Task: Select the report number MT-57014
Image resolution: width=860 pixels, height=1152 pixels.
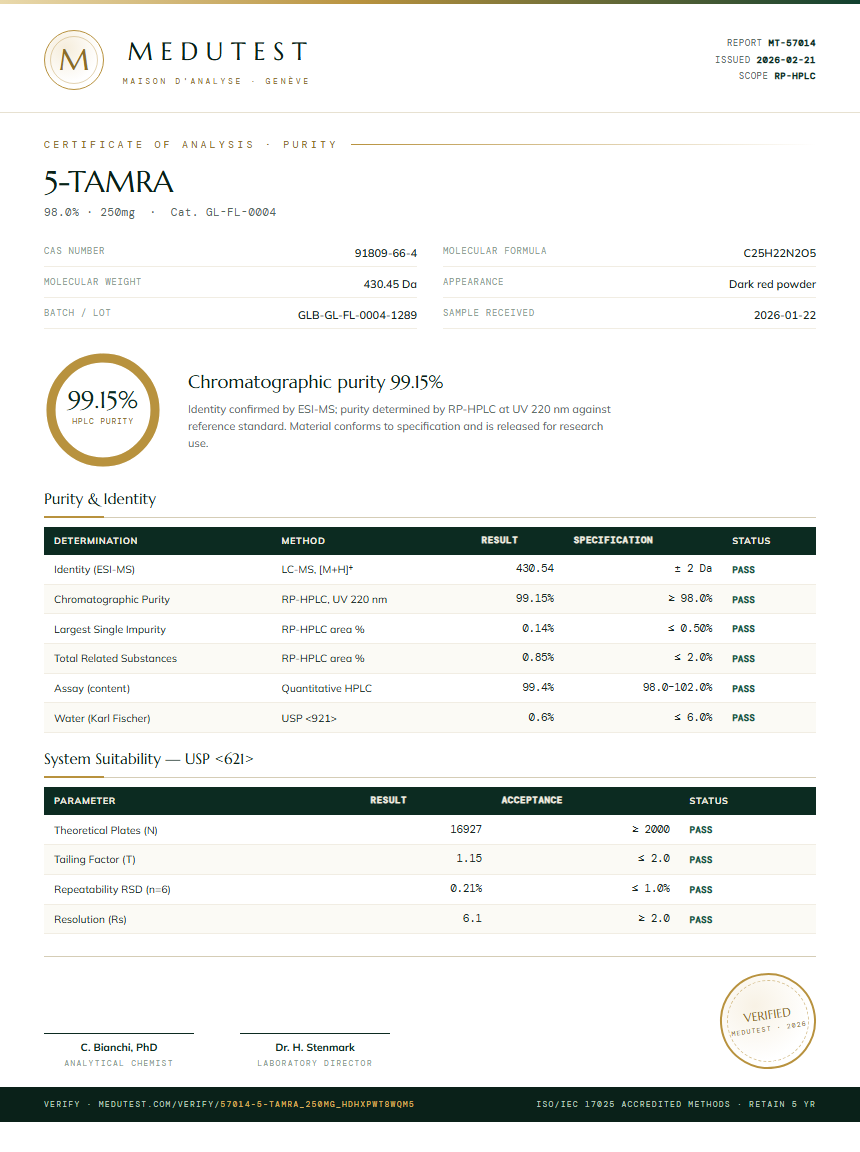Action: 792,43
